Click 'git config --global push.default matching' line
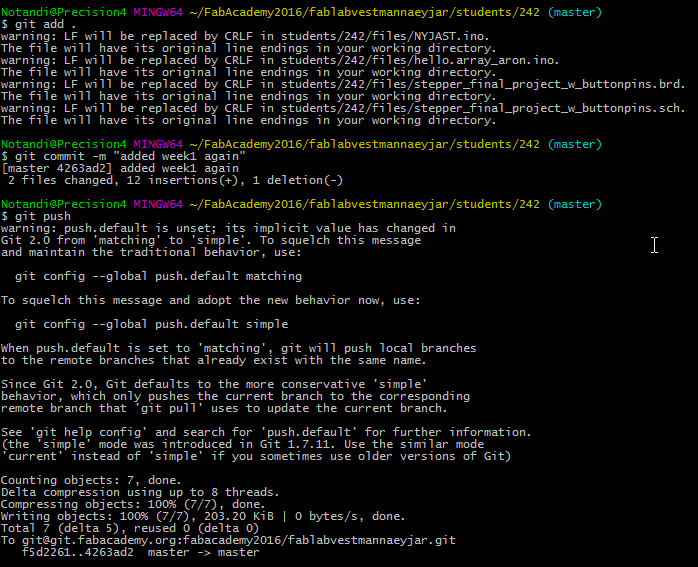Viewport: 698px width, 567px height. click(158, 276)
